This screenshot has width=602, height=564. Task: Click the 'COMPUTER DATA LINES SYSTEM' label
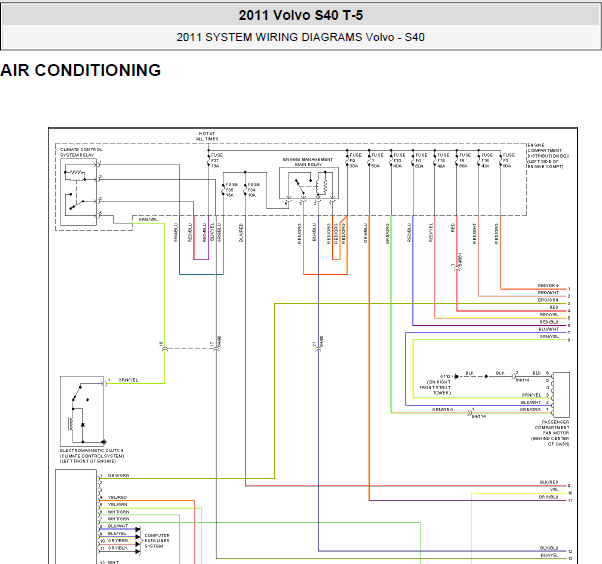click(x=157, y=541)
